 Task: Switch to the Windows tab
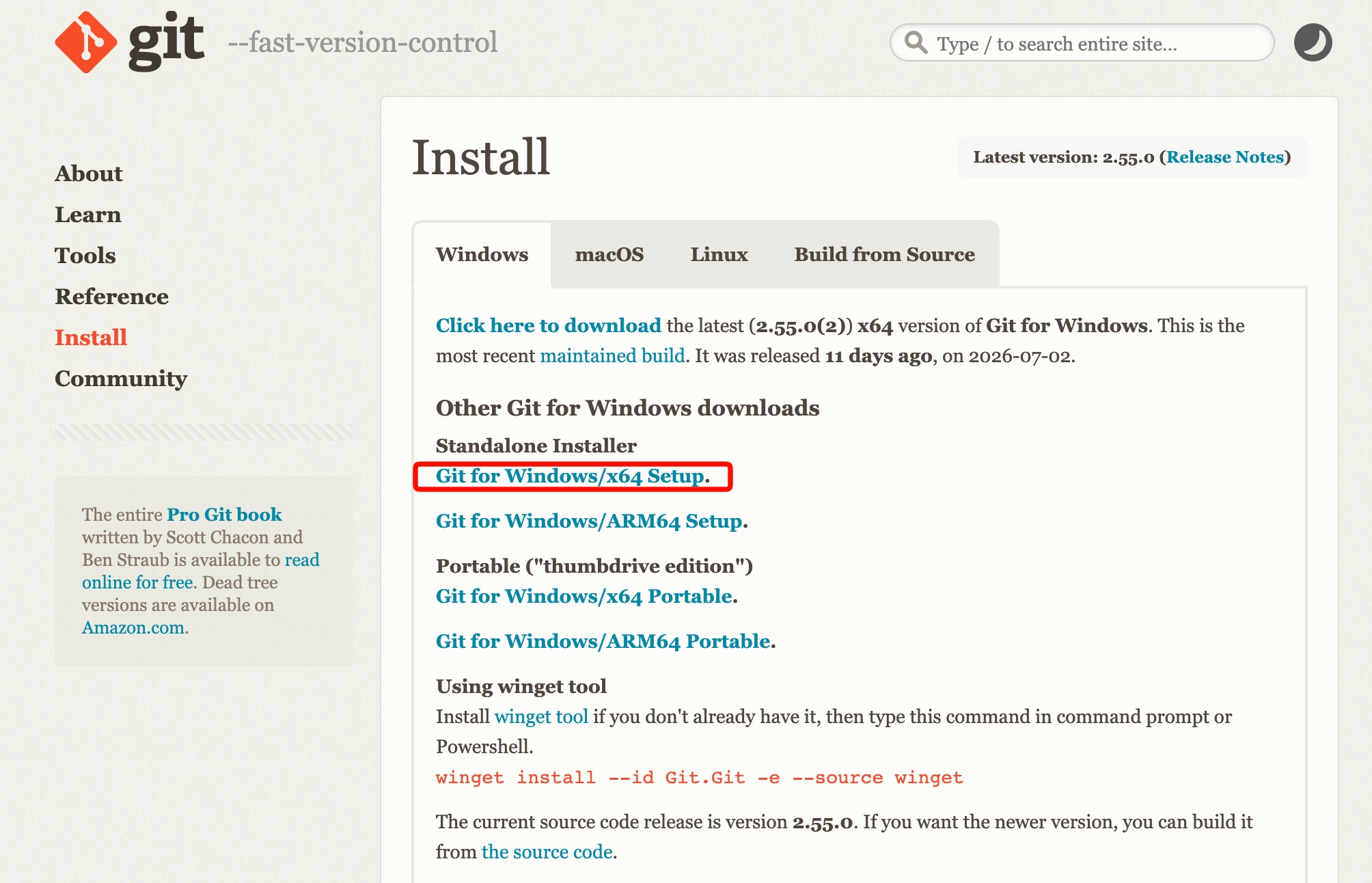tap(482, 254)
